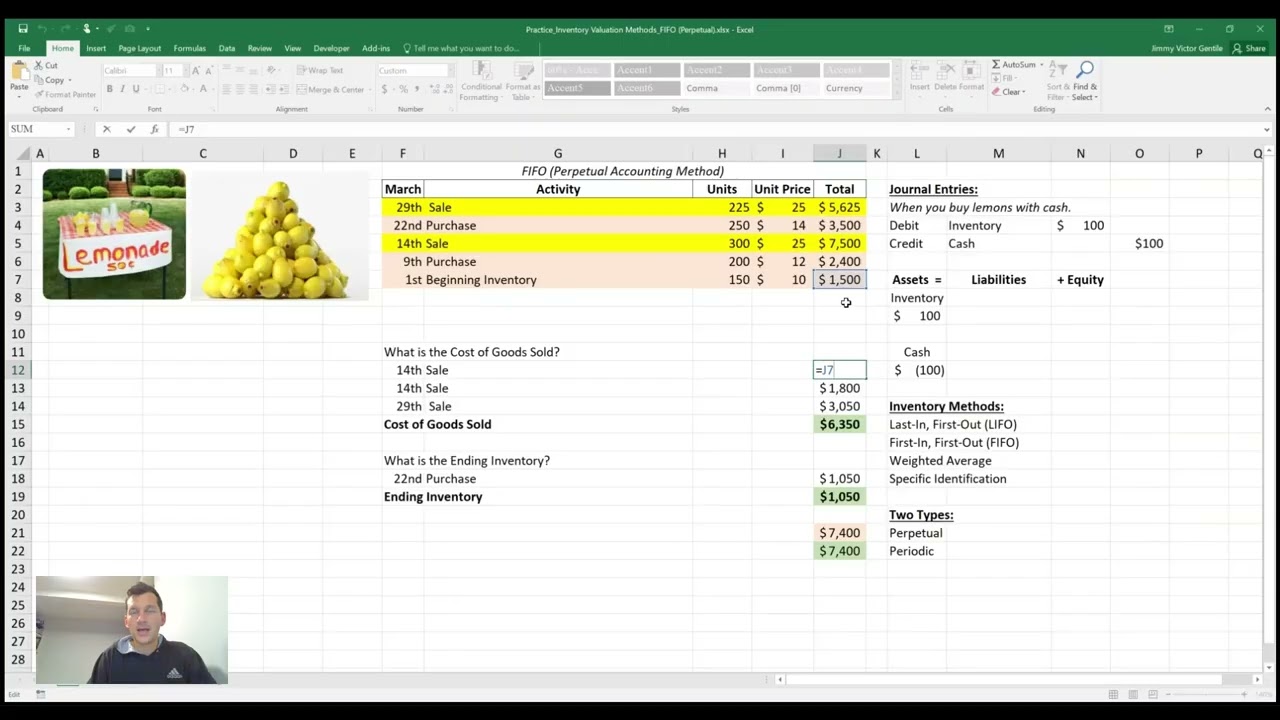
Task: Click the Ribbon Display Options icon
Action: [x=1168, y=29]
